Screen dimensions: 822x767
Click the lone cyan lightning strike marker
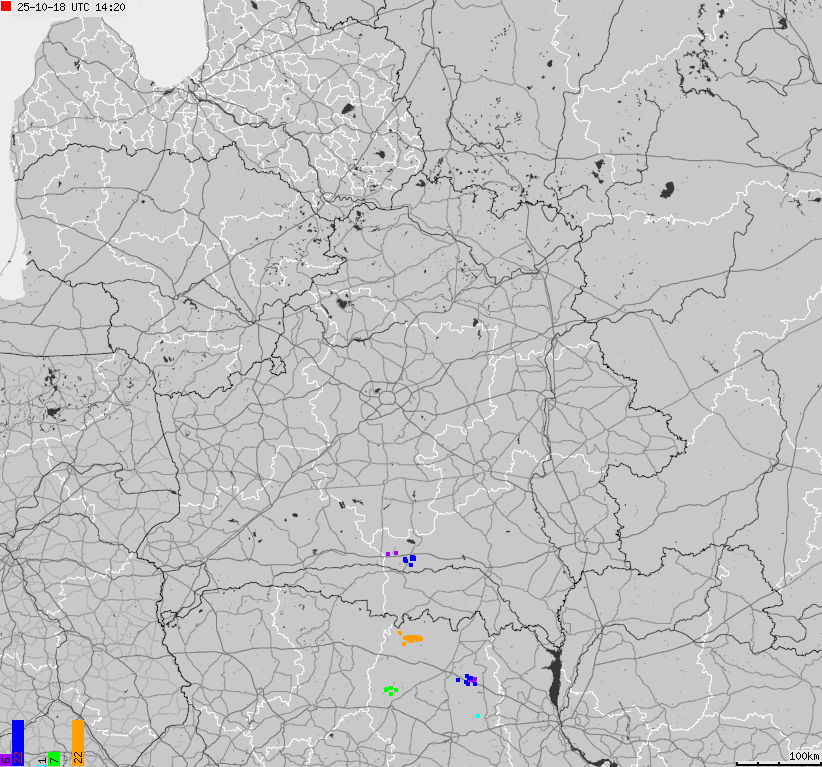tap(478, 716)
